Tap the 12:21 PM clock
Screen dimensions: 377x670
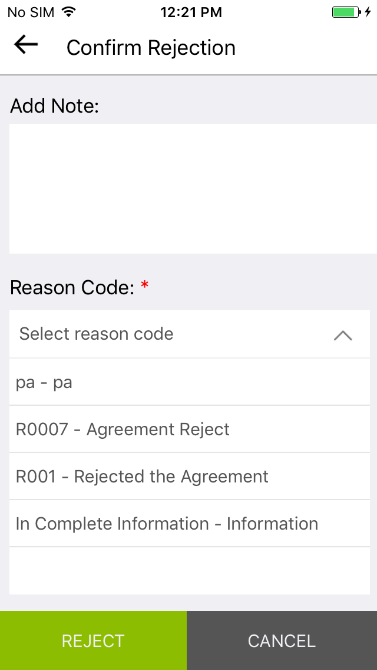pyautogui.click(x=191, y=12)
